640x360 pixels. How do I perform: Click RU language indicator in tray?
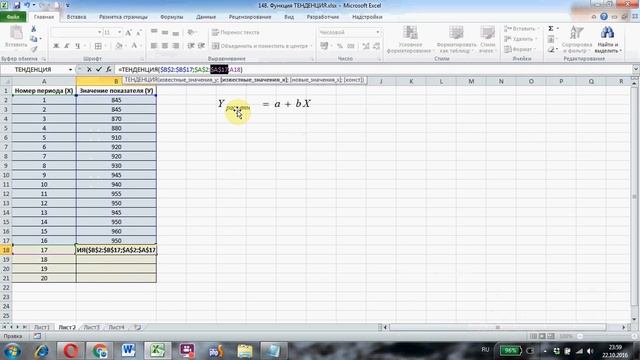[485, 350]
